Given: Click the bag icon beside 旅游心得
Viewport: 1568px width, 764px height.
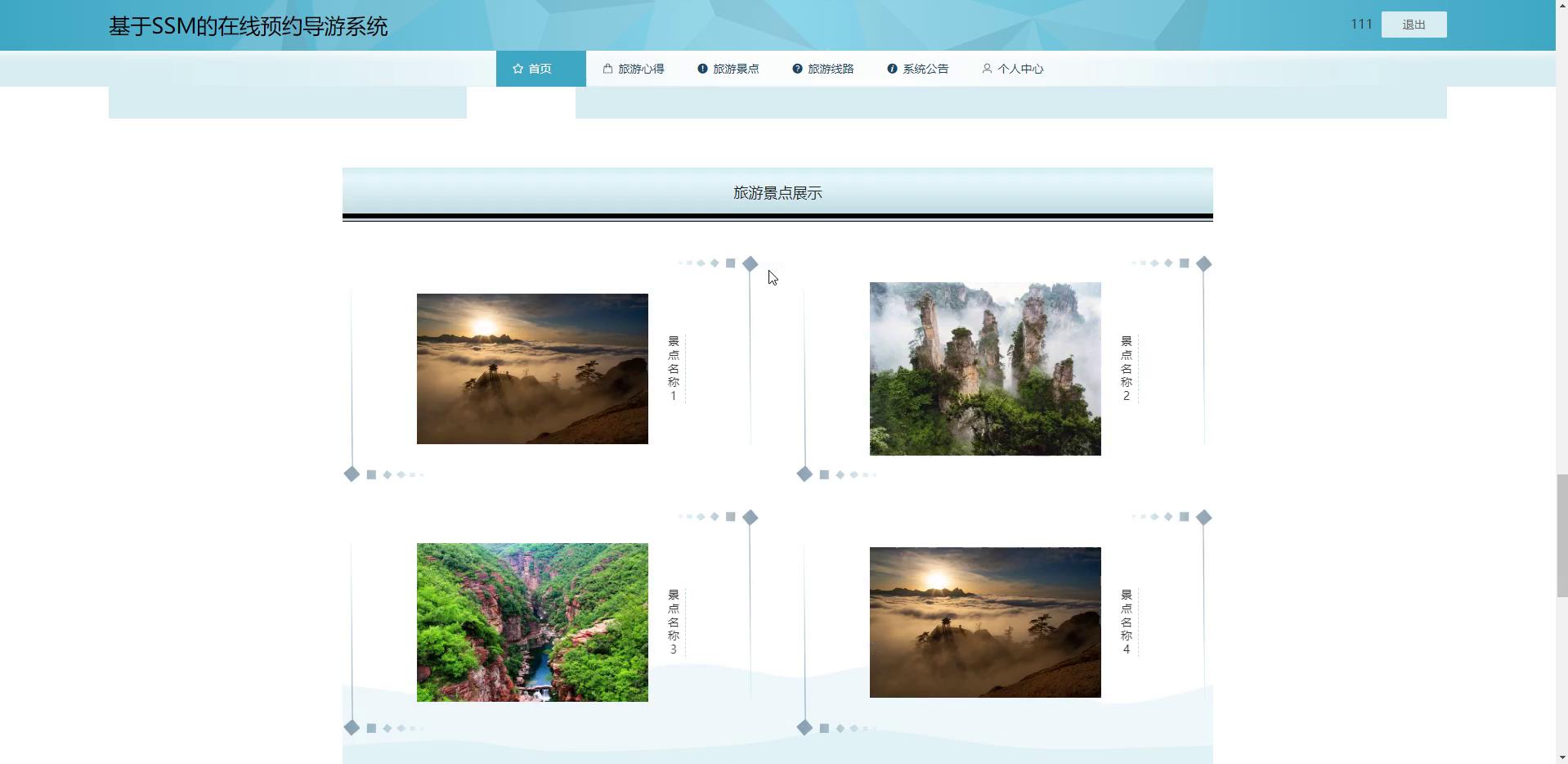Looking at the screenshot, I should [x=607, y=69].
